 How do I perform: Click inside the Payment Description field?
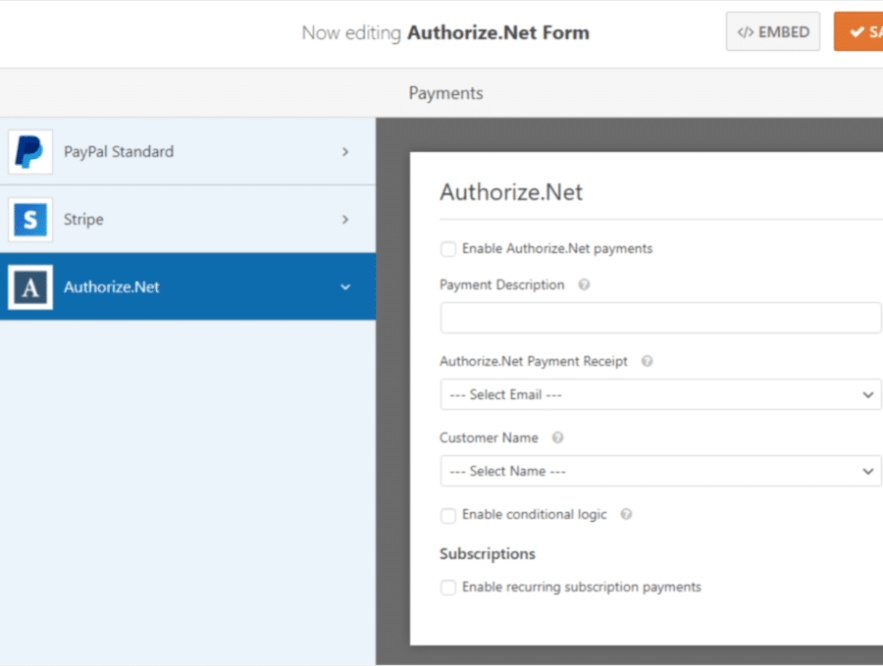(660, 317)
